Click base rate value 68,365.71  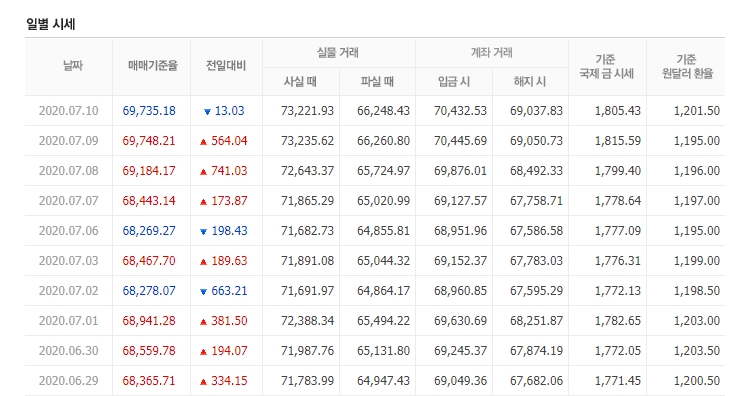[149, 381]
